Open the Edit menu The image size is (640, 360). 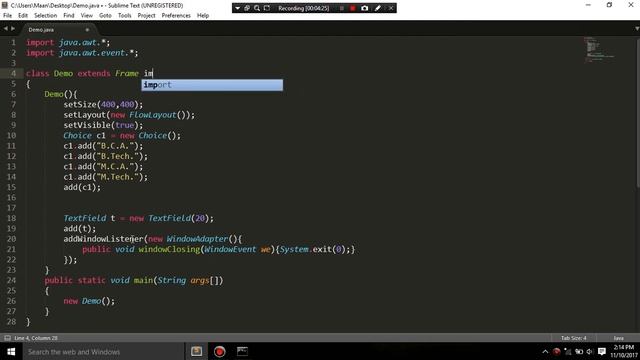click(23, 16)
